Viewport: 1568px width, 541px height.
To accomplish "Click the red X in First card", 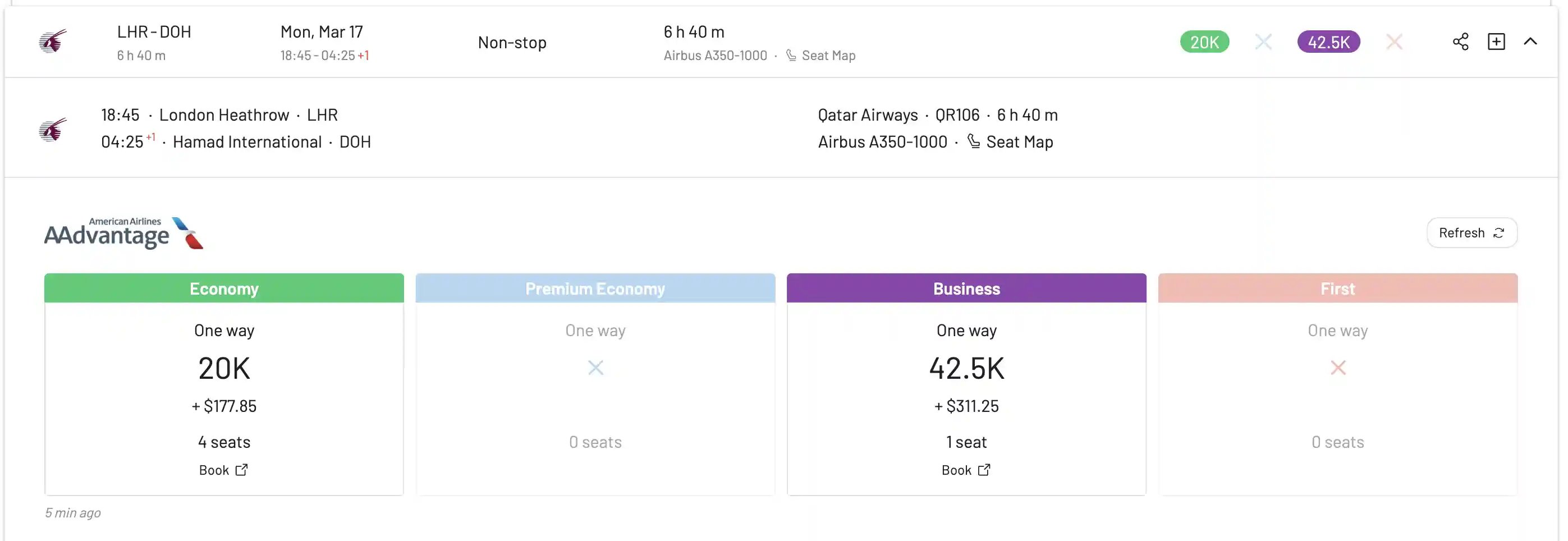I will pos(1338,368).
